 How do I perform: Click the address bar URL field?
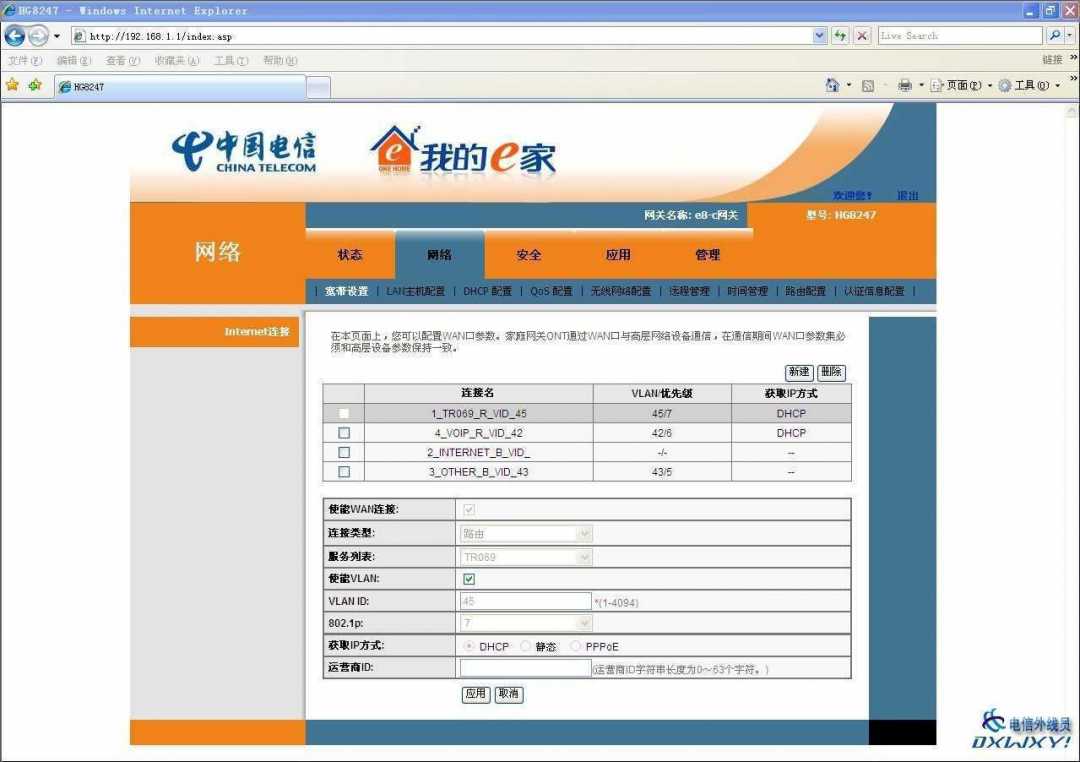pyautogui.click(x=441, y=36)
